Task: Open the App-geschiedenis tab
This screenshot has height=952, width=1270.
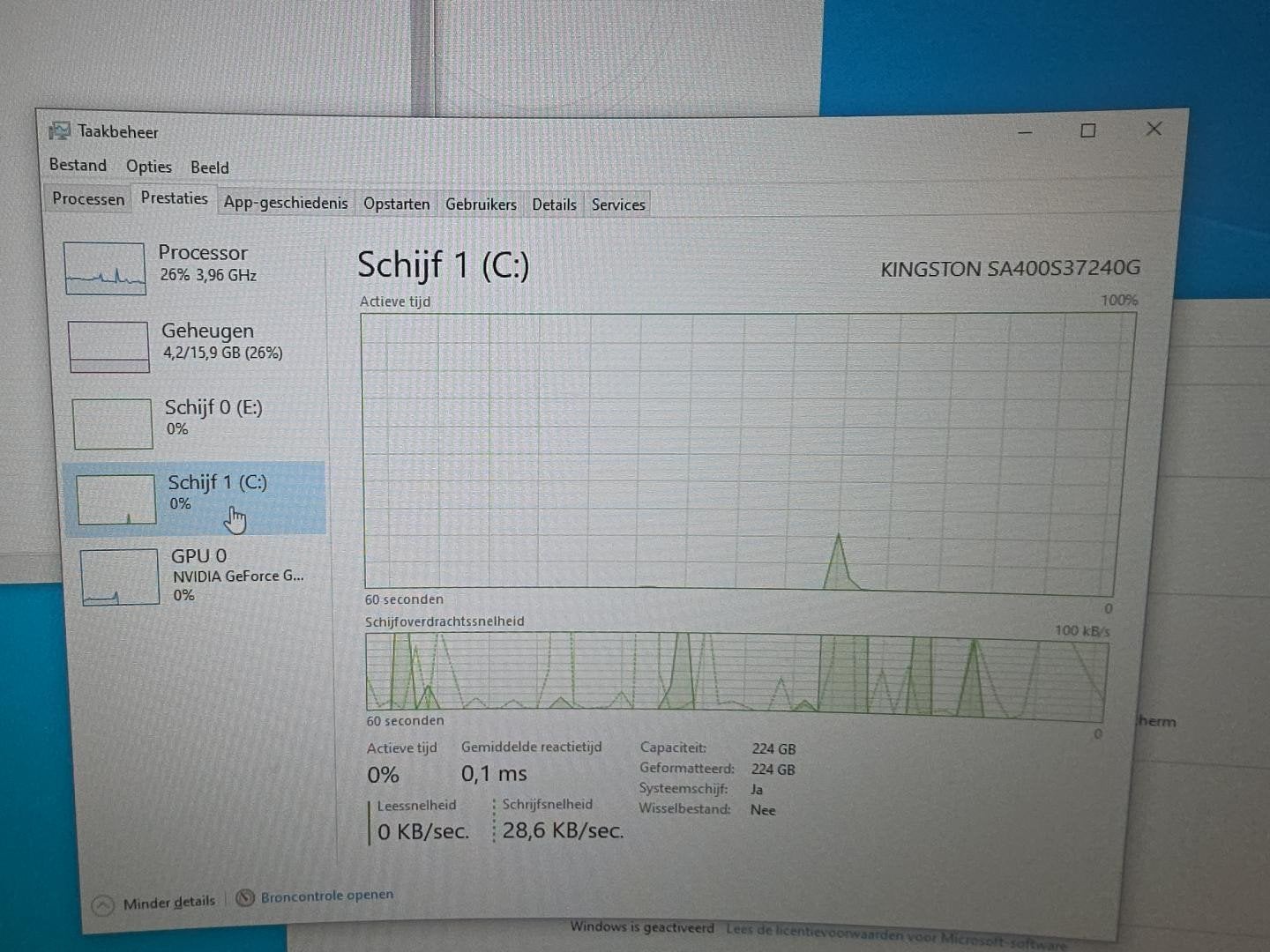Action: click(x=286, y=203)
